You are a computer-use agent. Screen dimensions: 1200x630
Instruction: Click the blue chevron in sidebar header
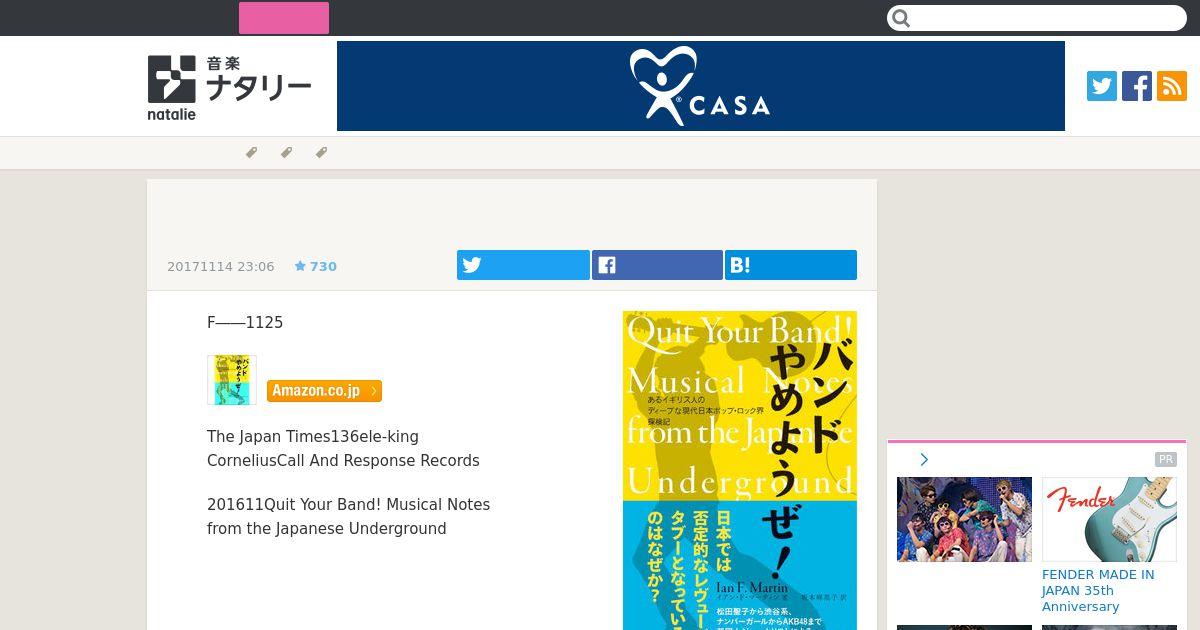924,460
